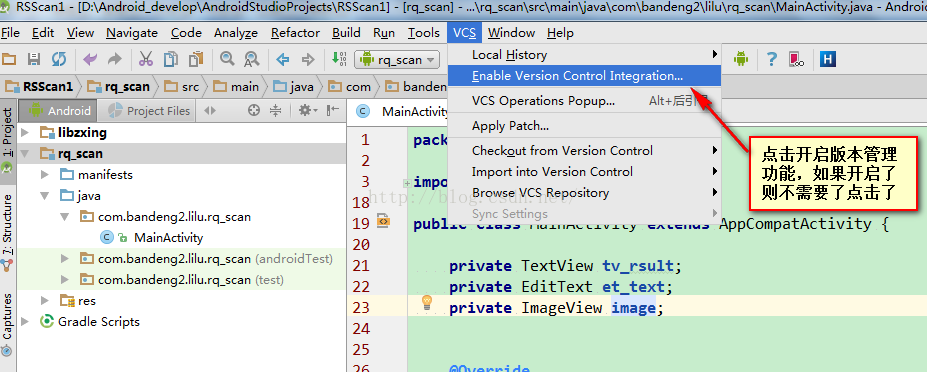Toggle the 1: Project tool window
Image resolution: width=927 pixels, height=372 pixels.
coord(8,141)
